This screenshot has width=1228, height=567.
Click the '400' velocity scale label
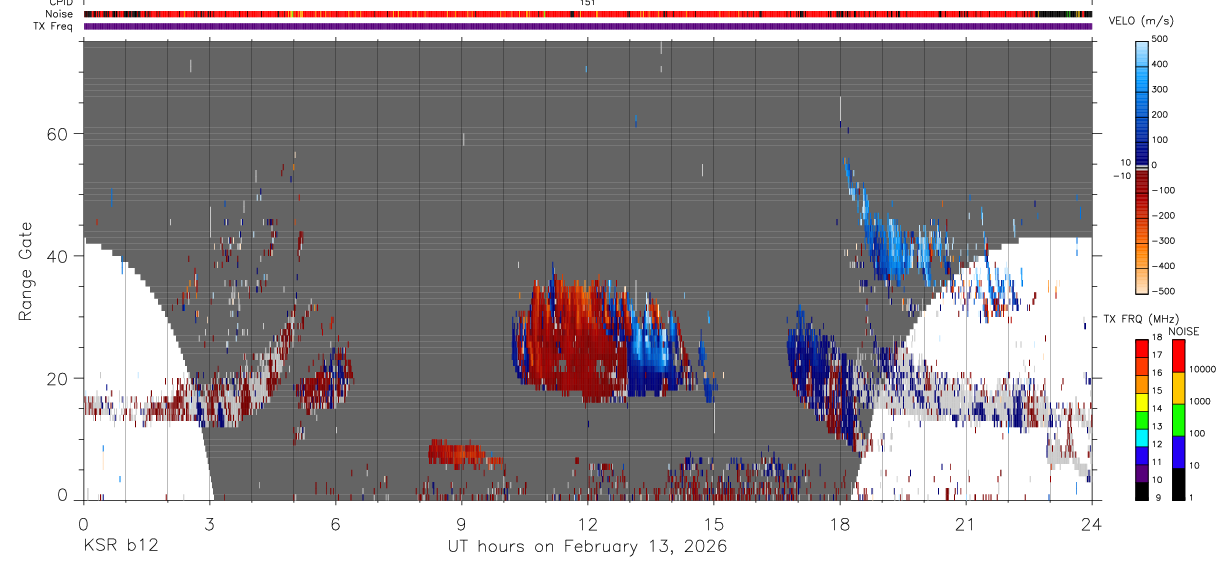(x=1162, y=64)
